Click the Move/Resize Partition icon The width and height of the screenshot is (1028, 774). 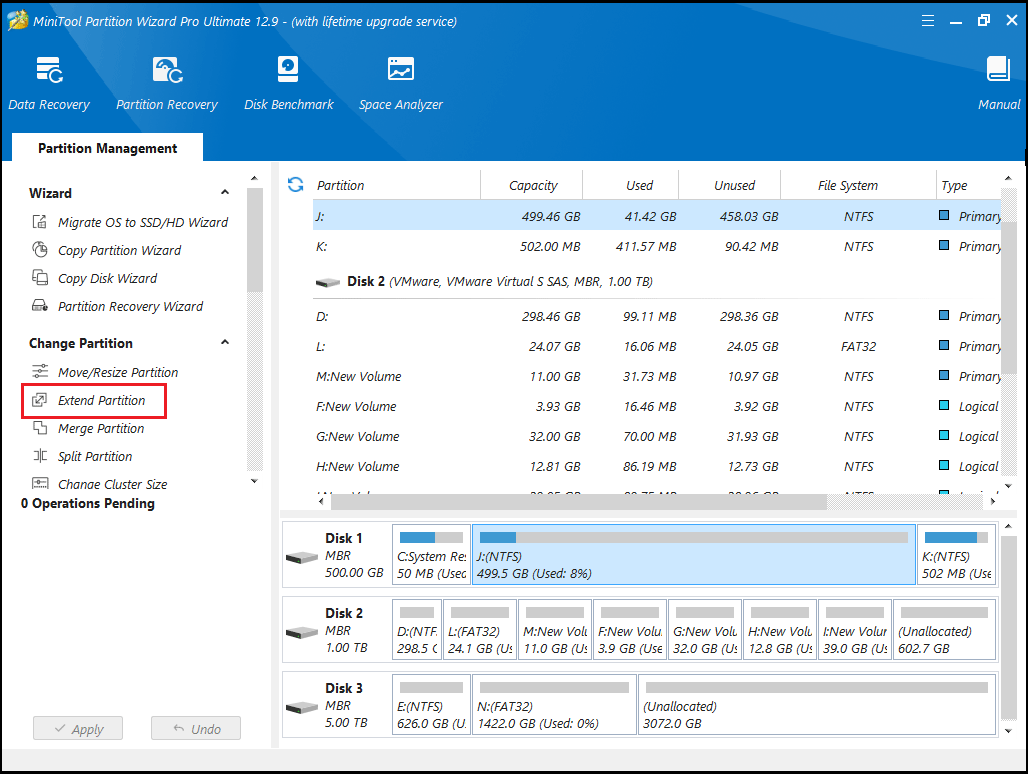coord(40,372)
